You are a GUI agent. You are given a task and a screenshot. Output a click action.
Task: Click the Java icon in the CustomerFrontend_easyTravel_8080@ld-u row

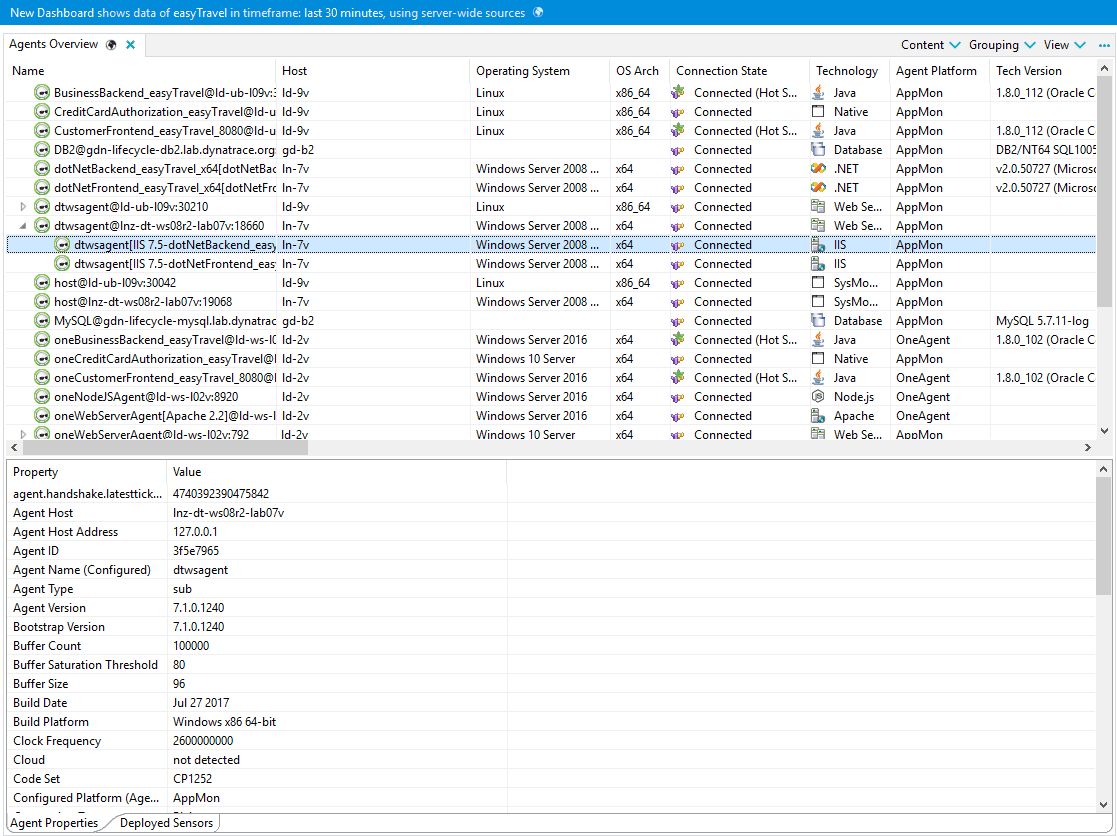click(819, 130)
